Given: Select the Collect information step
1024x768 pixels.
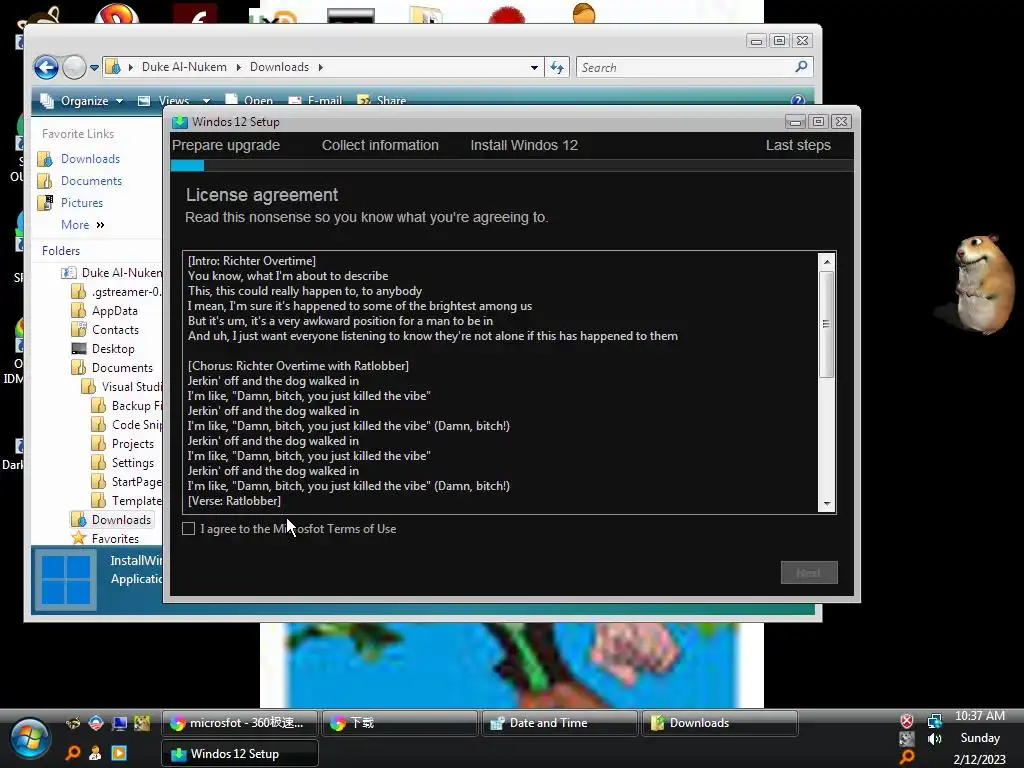Looking at the screenshot, I should tap(380, 145).
